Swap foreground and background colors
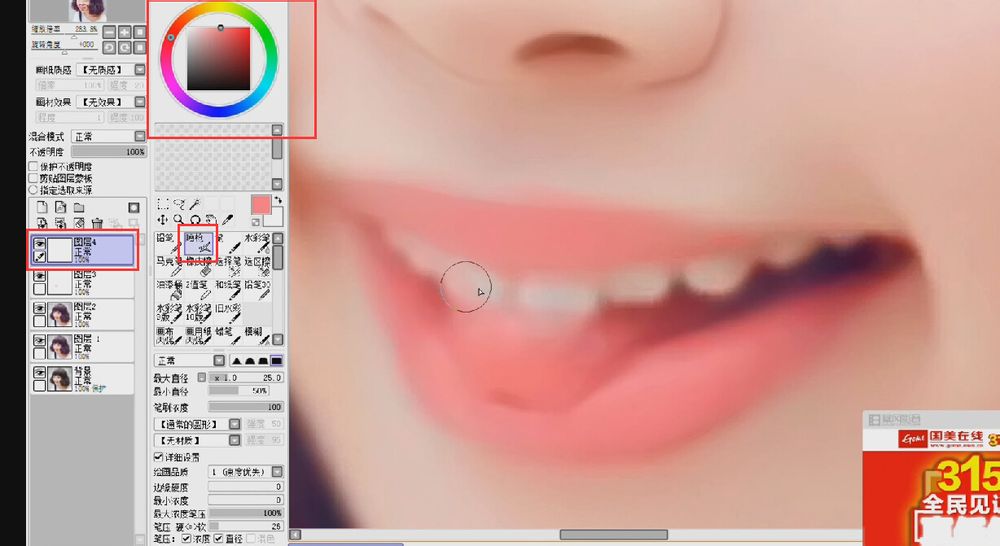The width and height of the screenshot is (1000, 546). pyautogui.click(x=278, y=200)
